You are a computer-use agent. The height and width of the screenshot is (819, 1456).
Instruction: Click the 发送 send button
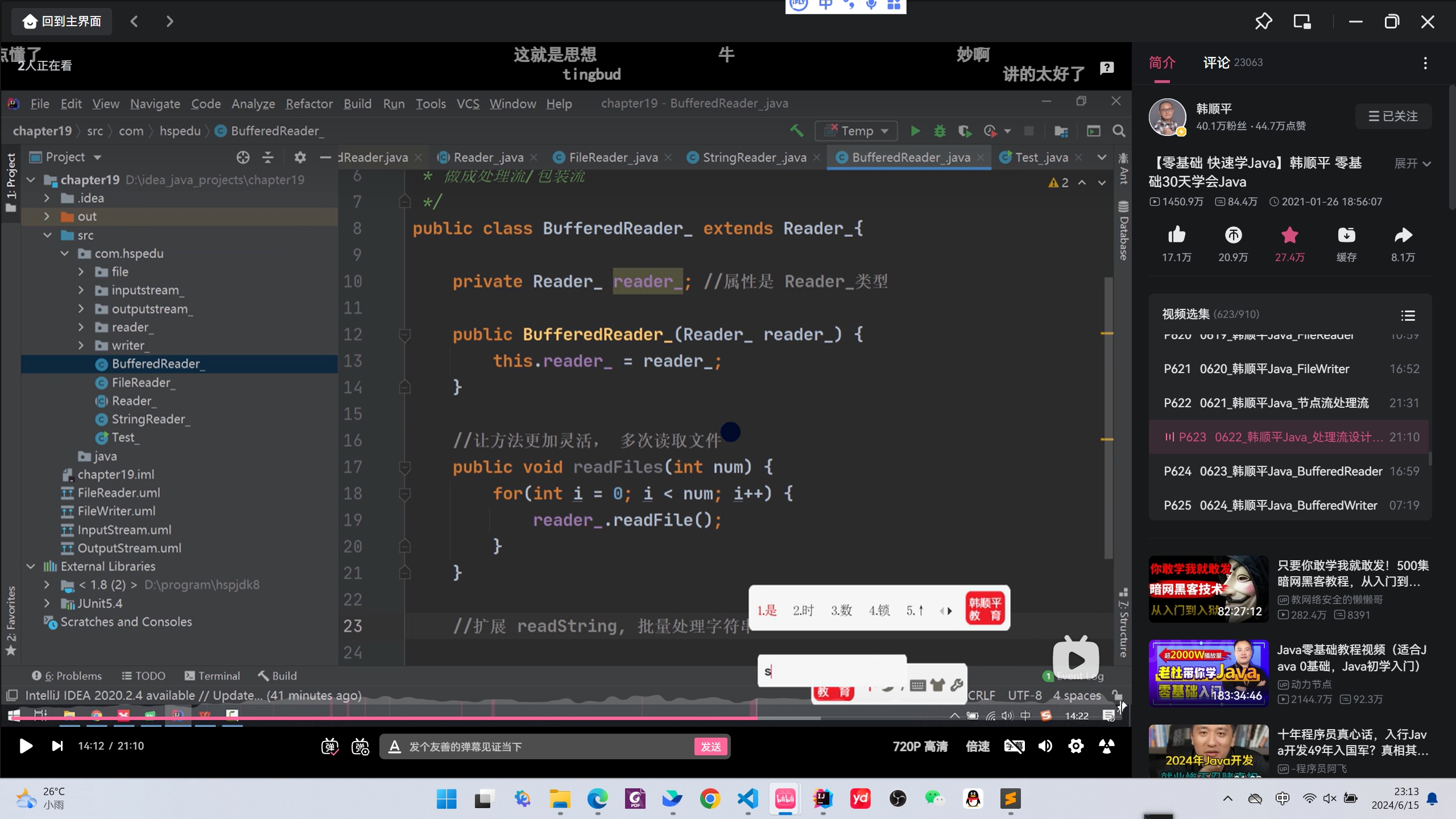710,747
